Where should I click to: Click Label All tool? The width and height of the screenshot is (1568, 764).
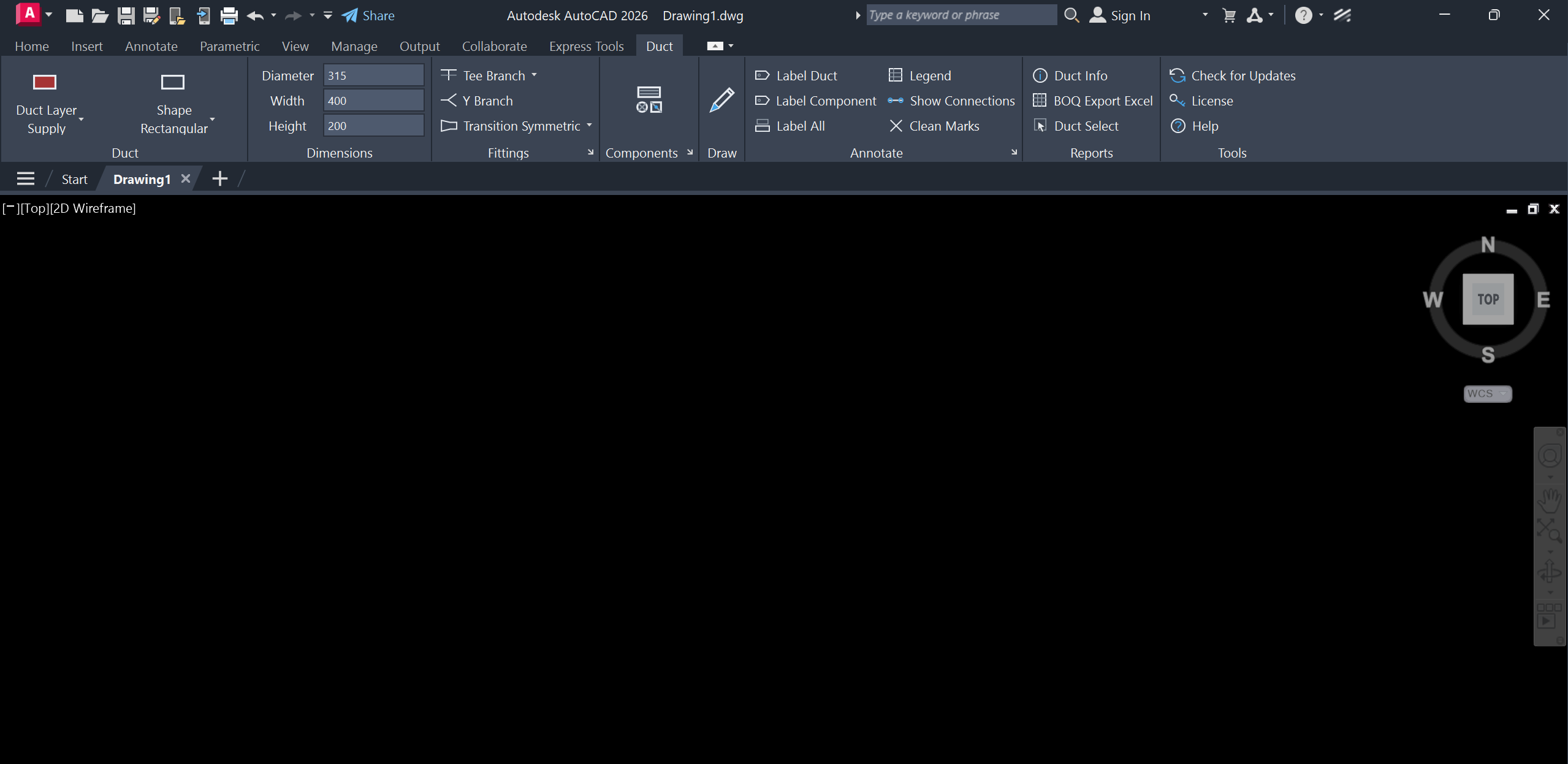(x=790, y=126)
